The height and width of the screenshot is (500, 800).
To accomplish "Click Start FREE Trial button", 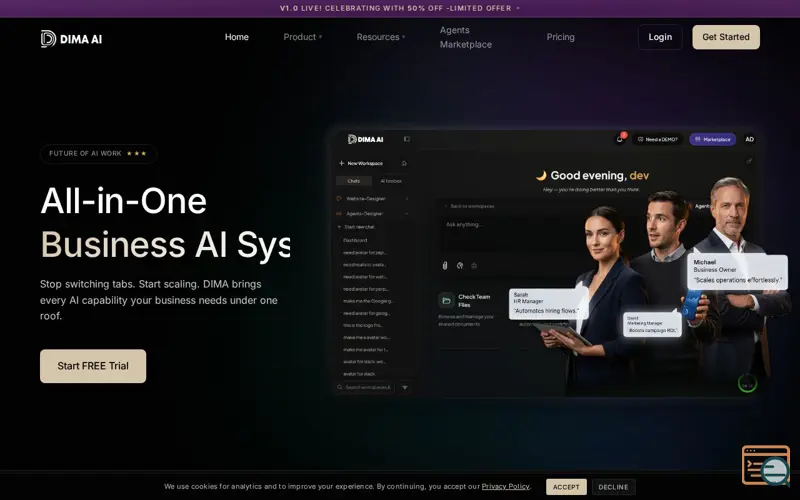I will point(93,366).
